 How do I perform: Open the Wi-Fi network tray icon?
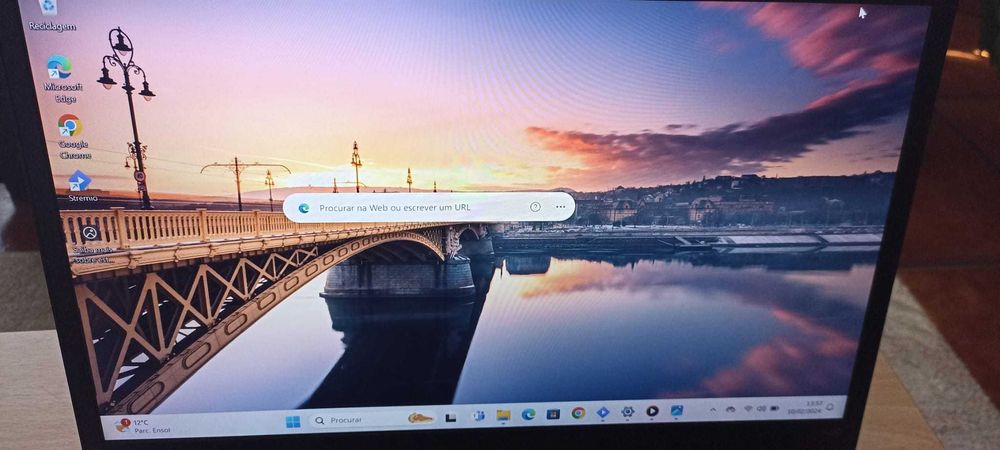(747, 409)
